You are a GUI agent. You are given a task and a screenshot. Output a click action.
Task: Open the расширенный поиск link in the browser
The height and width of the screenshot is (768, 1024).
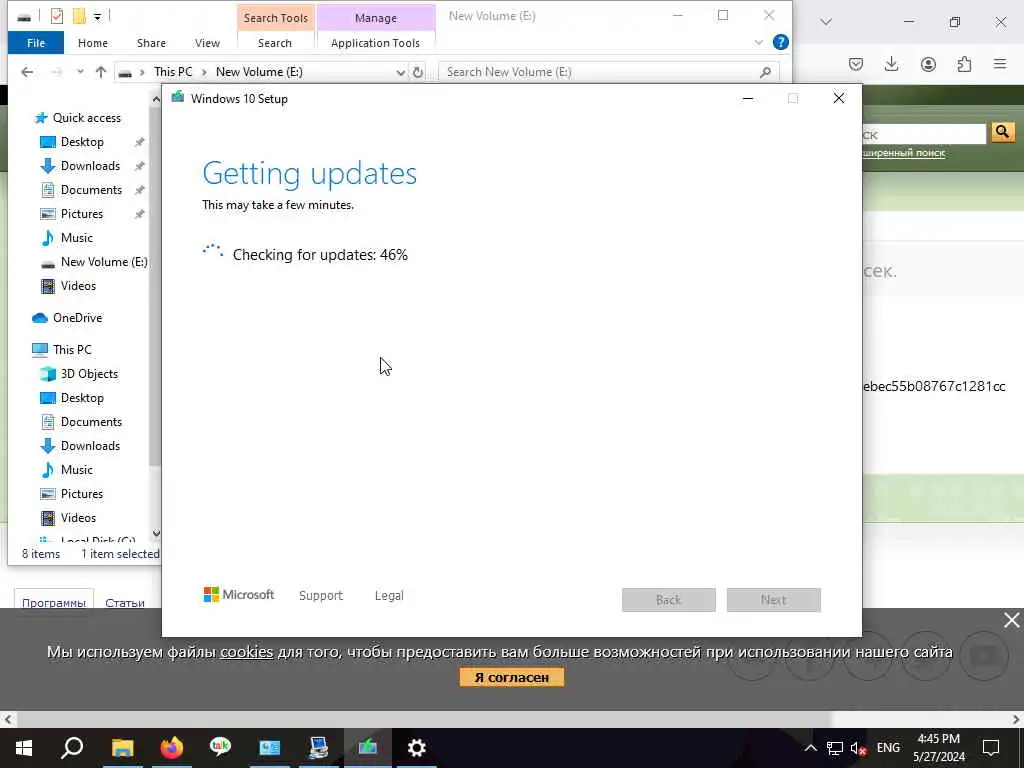point(904,153)
